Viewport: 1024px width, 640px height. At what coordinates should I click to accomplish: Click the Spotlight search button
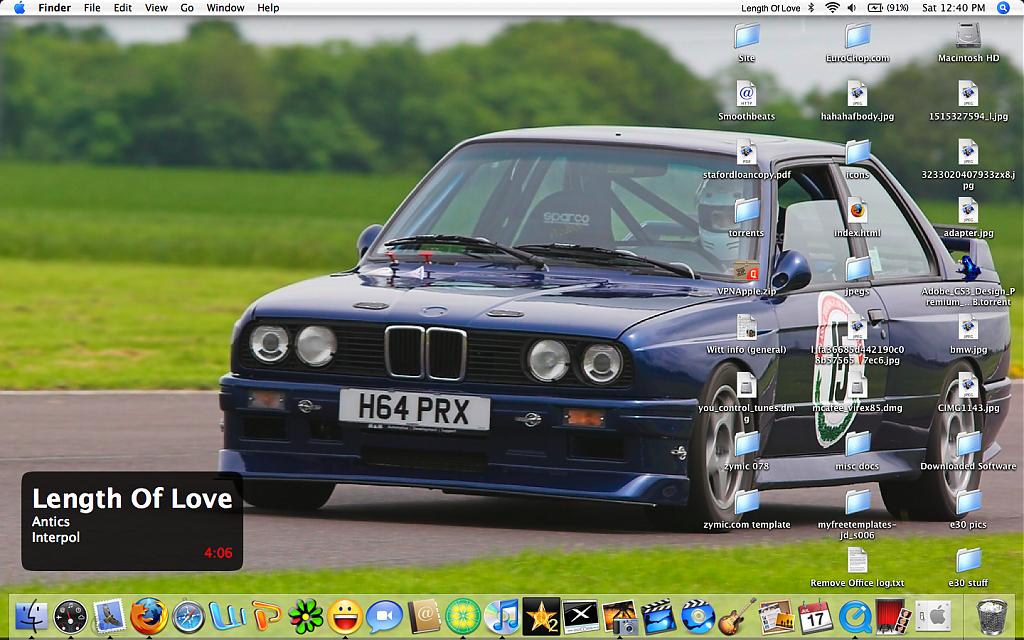(x=1004, y=8)
